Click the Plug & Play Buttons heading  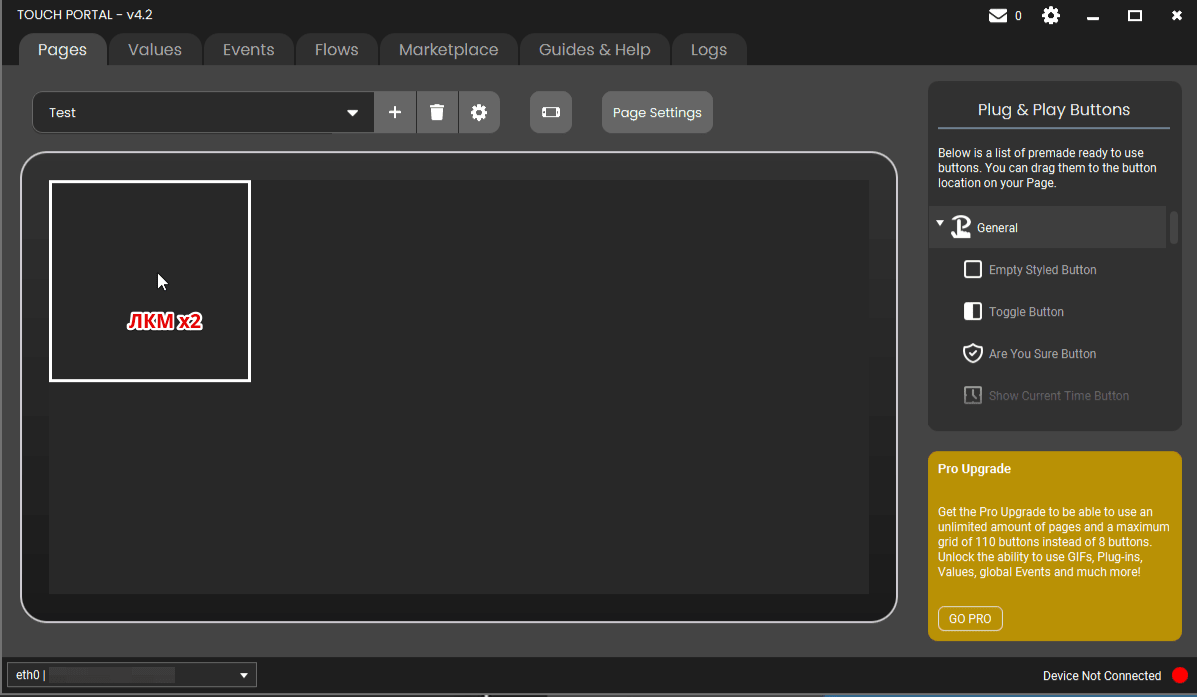point(1053,109)
